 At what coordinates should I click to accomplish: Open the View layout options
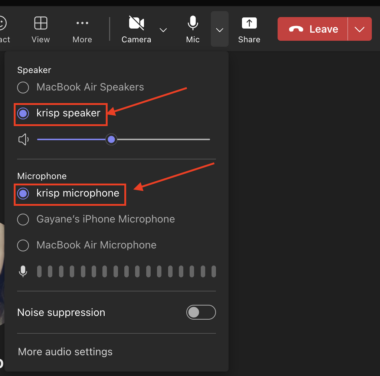click(41, 29)
